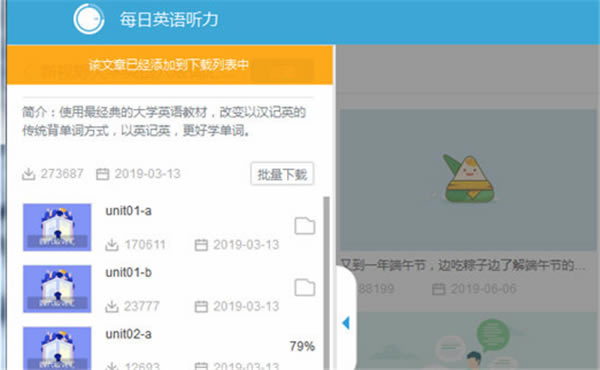Click the unit01-b thumbnail image
The width and height of the screenshot is (600, 370).
click(x=57, y=289)
